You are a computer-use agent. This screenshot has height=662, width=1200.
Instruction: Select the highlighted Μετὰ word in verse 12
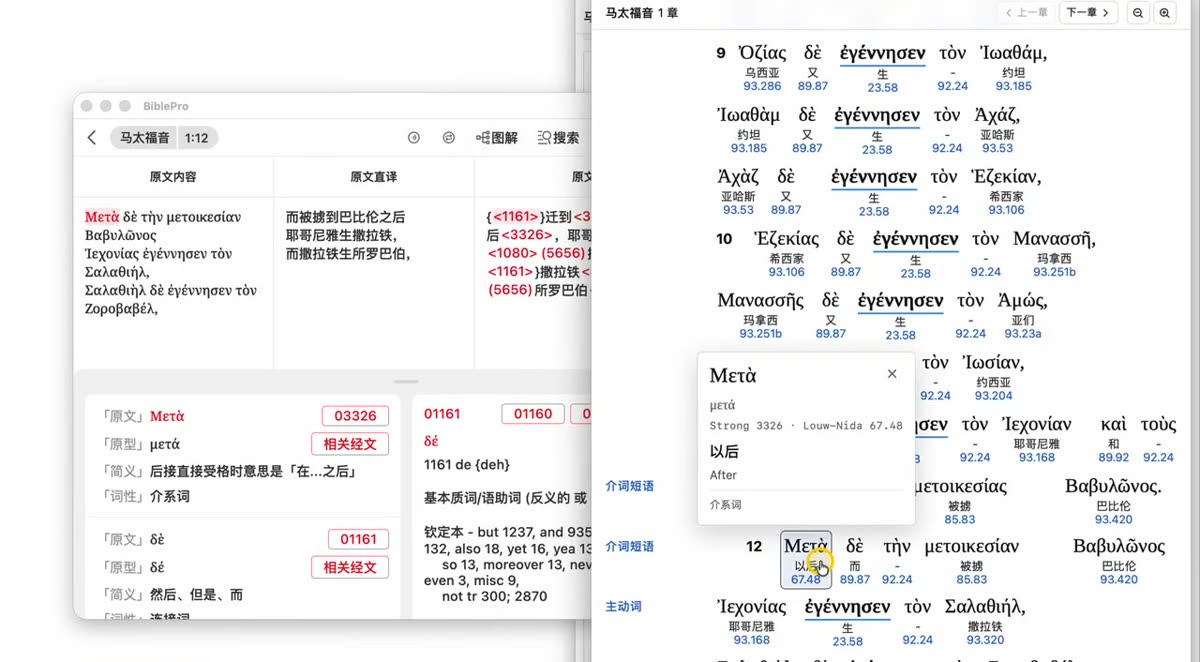click(806, 547)
